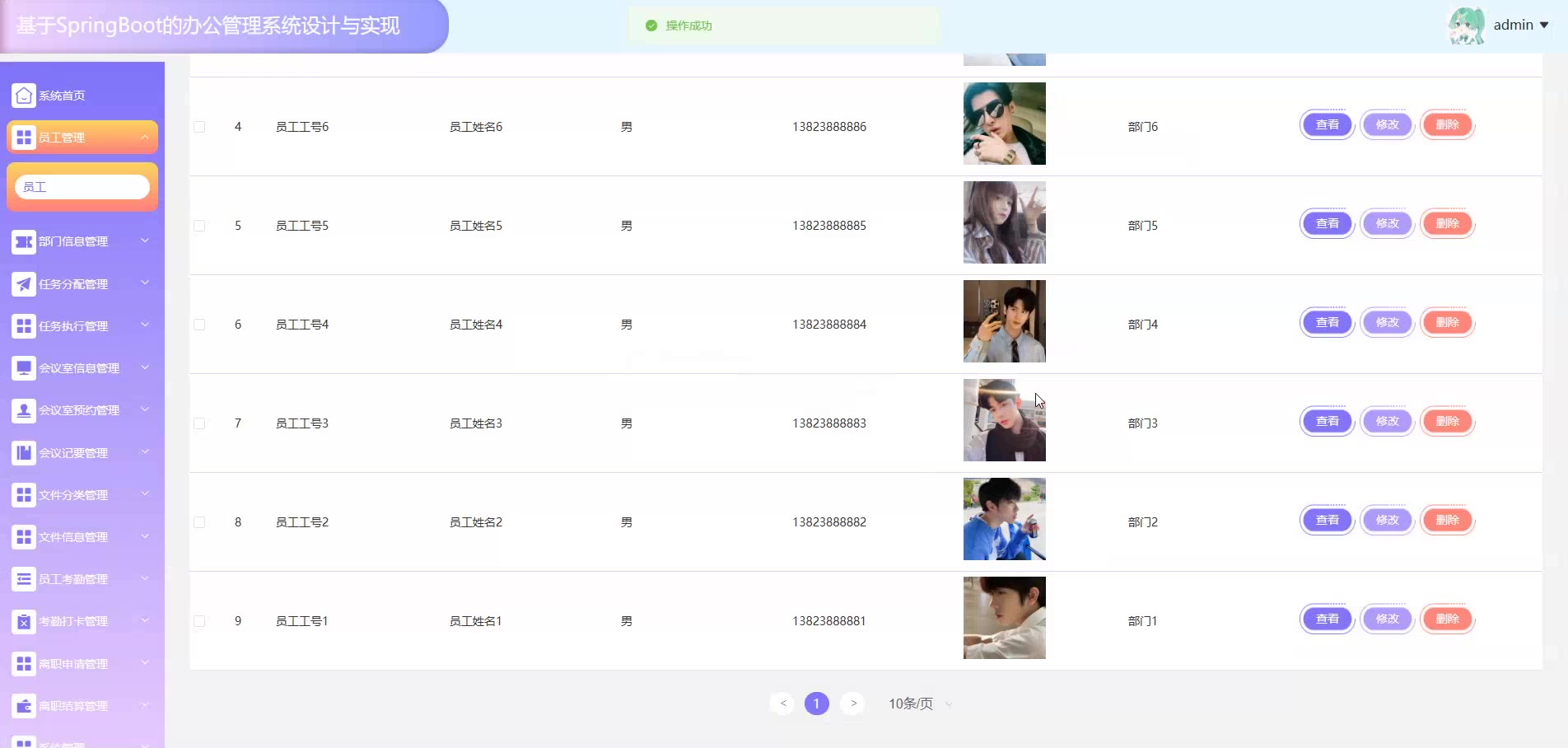Viewport: 1568px width, 748px height.
Task: Expand the 员工考勤管理 chevron
Action: pos(145,578)
